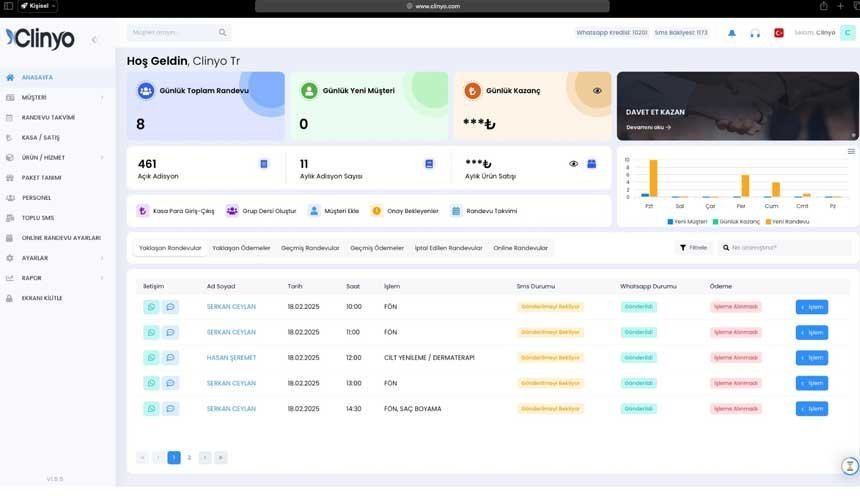Open Hasan Şeremet customer link
This screenshot has width=860, height=504.
point(231,358)
